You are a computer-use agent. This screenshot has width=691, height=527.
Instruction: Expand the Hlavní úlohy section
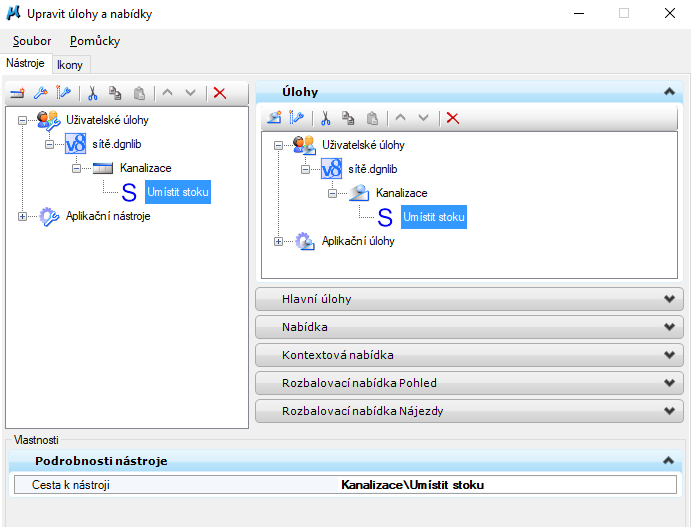pyautogui.click(x=667, y=299)
